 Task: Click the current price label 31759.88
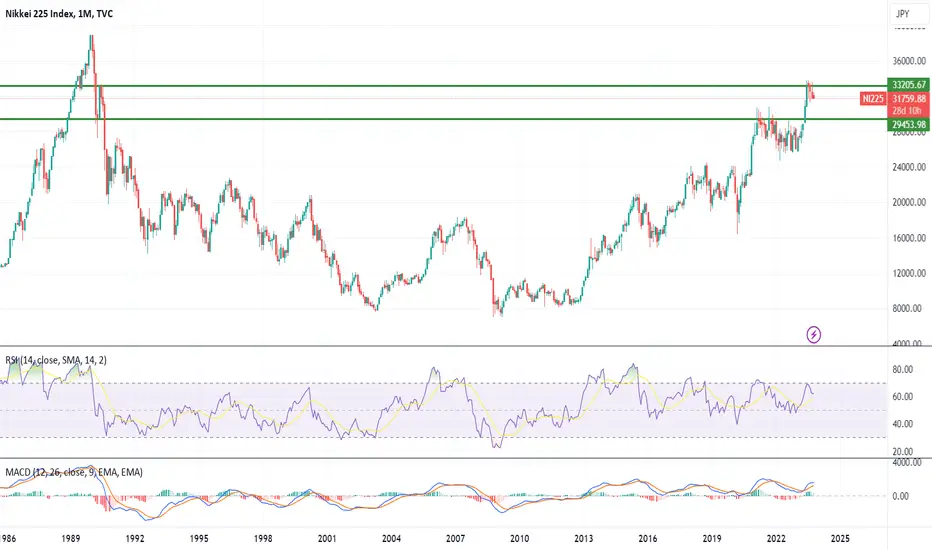(908, 99)
